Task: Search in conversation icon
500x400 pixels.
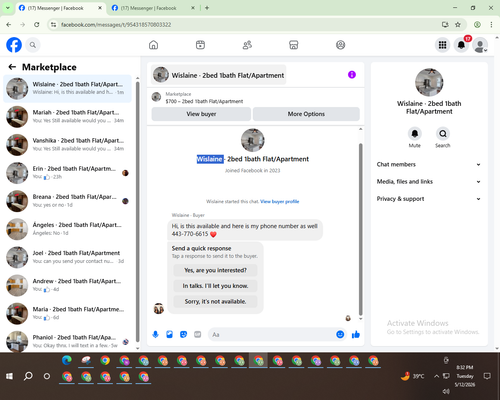Action: [443, 134]
